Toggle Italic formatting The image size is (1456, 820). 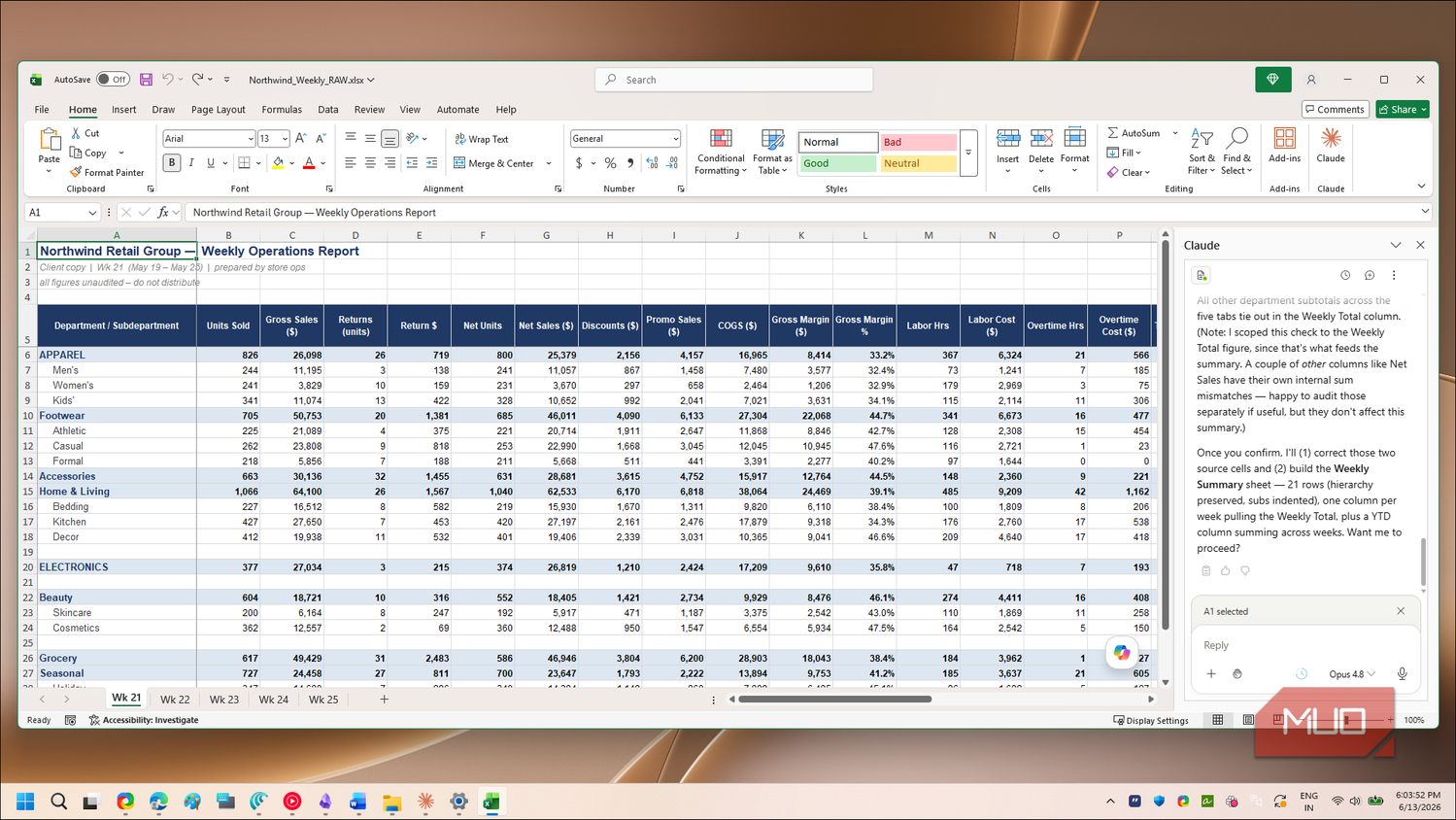click(x=191, y=163)
